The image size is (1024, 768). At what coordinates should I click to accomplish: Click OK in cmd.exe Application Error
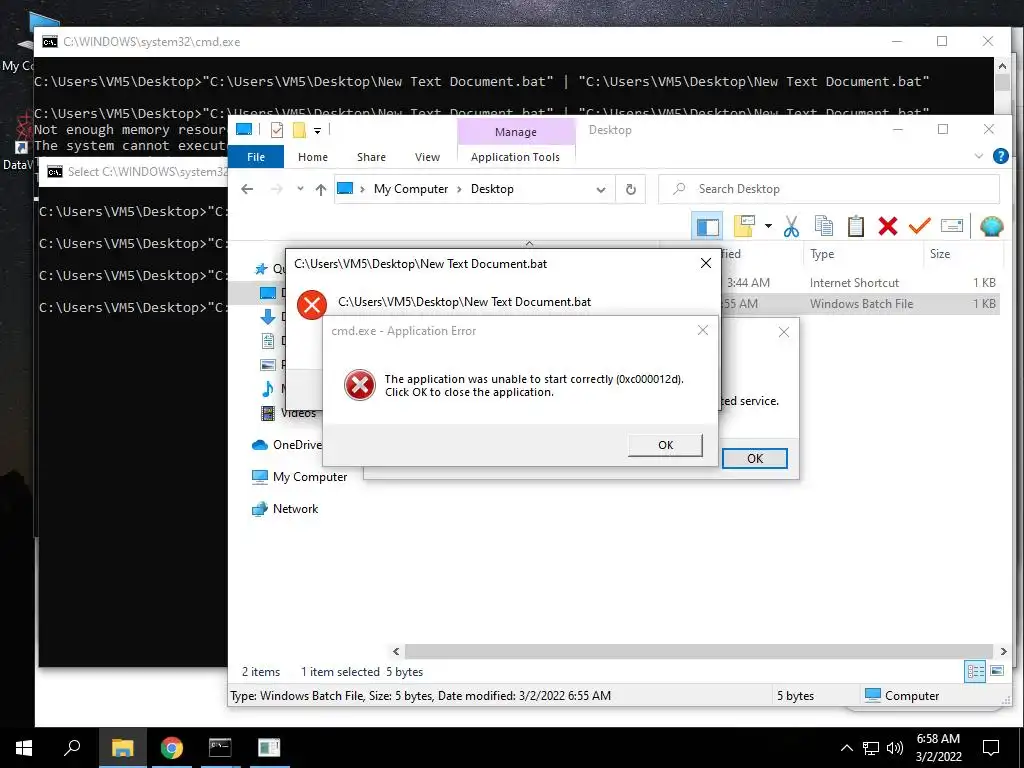click(665, 445)
